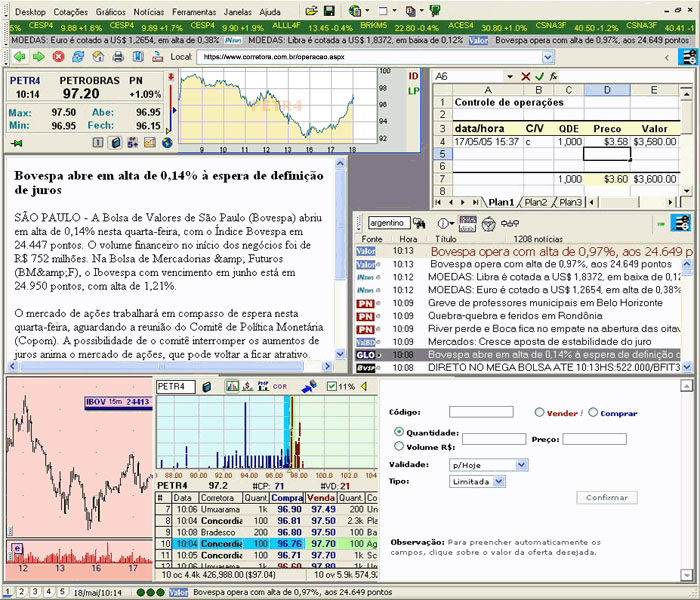Open the Validade dropdown showing p/Hoje
Screen dimensions: 700x600
(x=521, y=465)
